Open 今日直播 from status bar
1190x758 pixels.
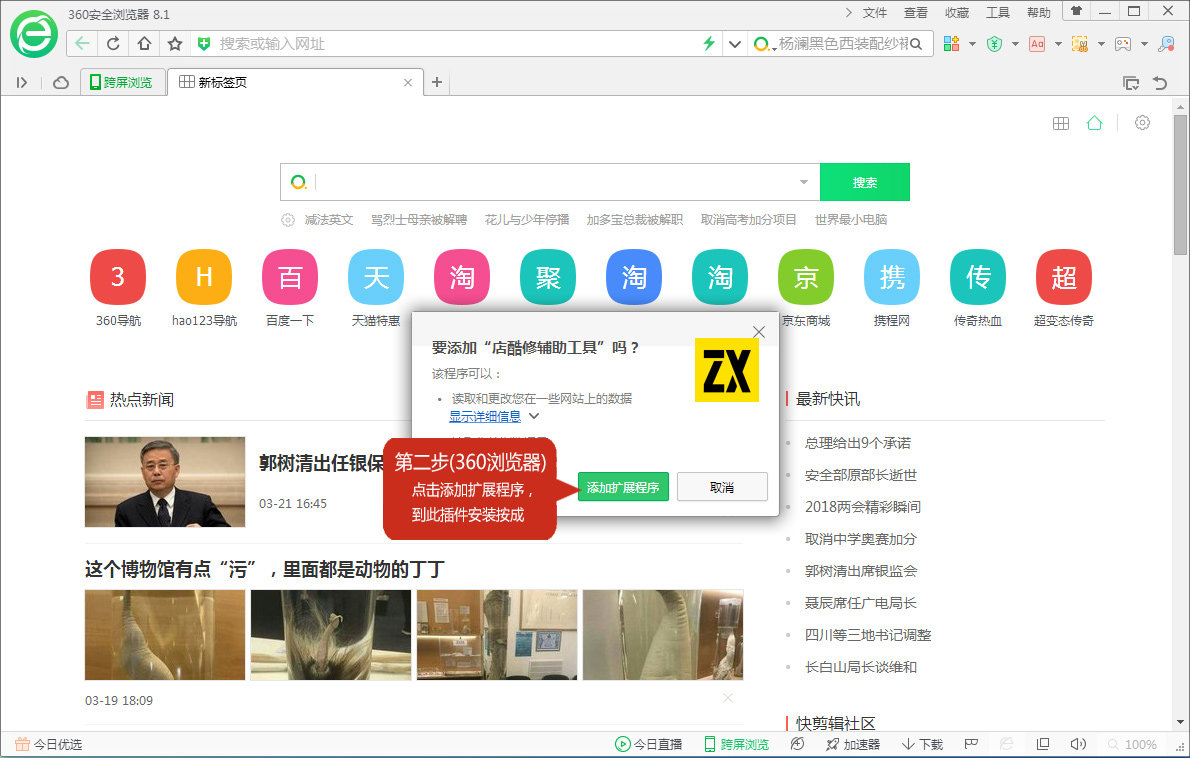click(x=649, y=744)
